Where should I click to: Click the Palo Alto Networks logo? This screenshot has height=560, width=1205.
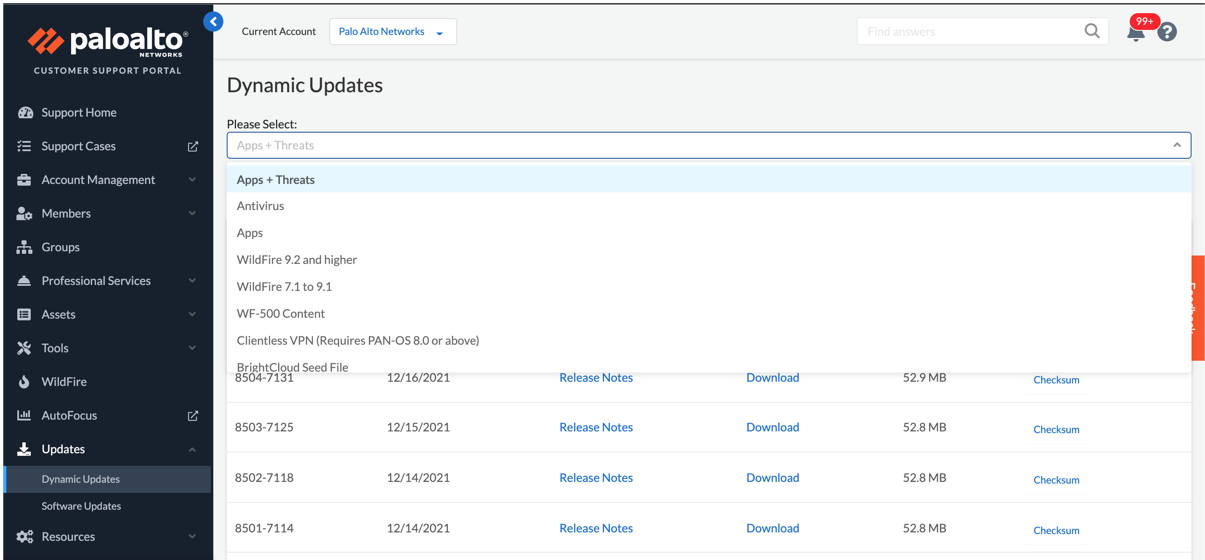(x=107, y=43)
